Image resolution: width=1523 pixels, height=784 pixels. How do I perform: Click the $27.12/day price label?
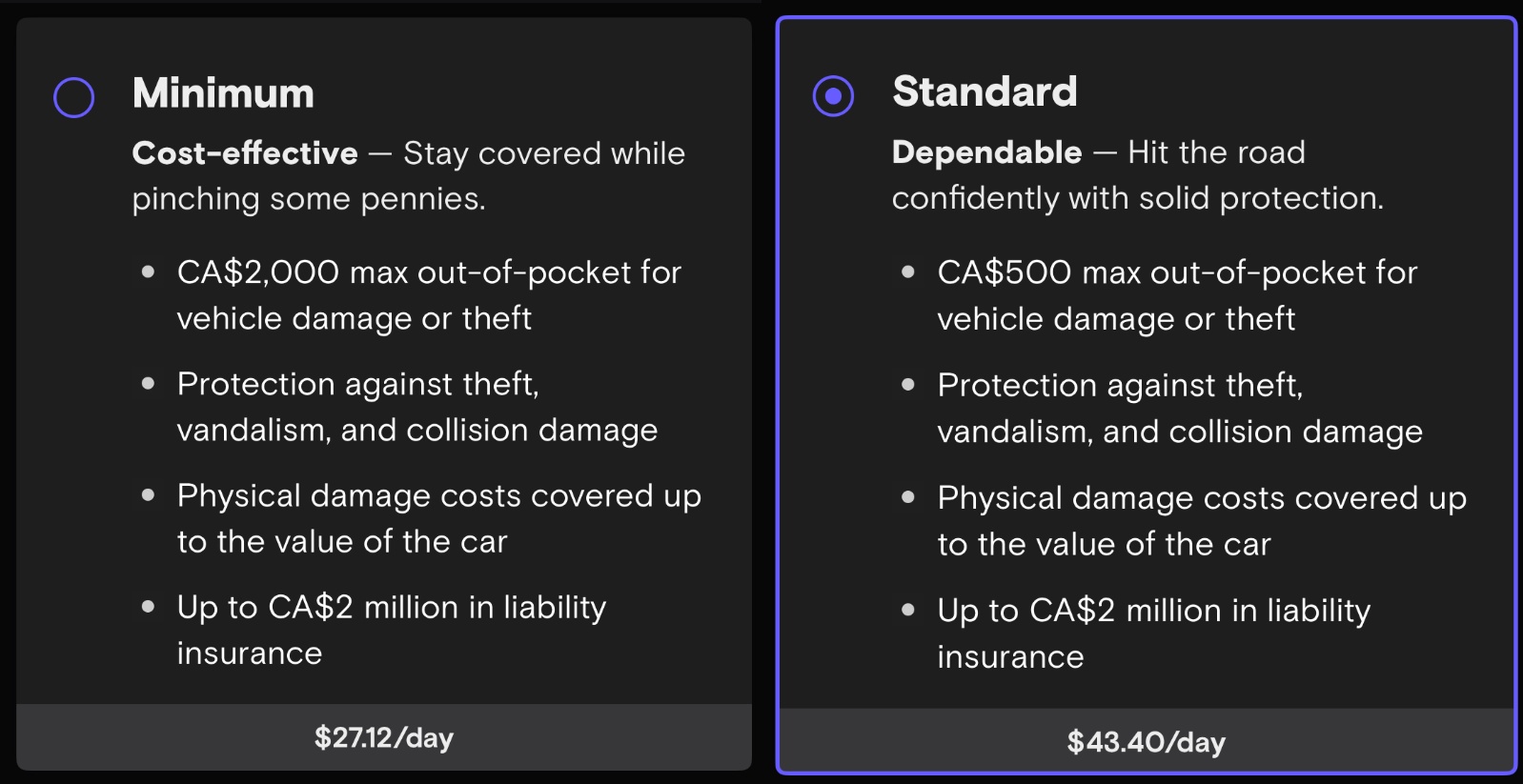[383, 736]
